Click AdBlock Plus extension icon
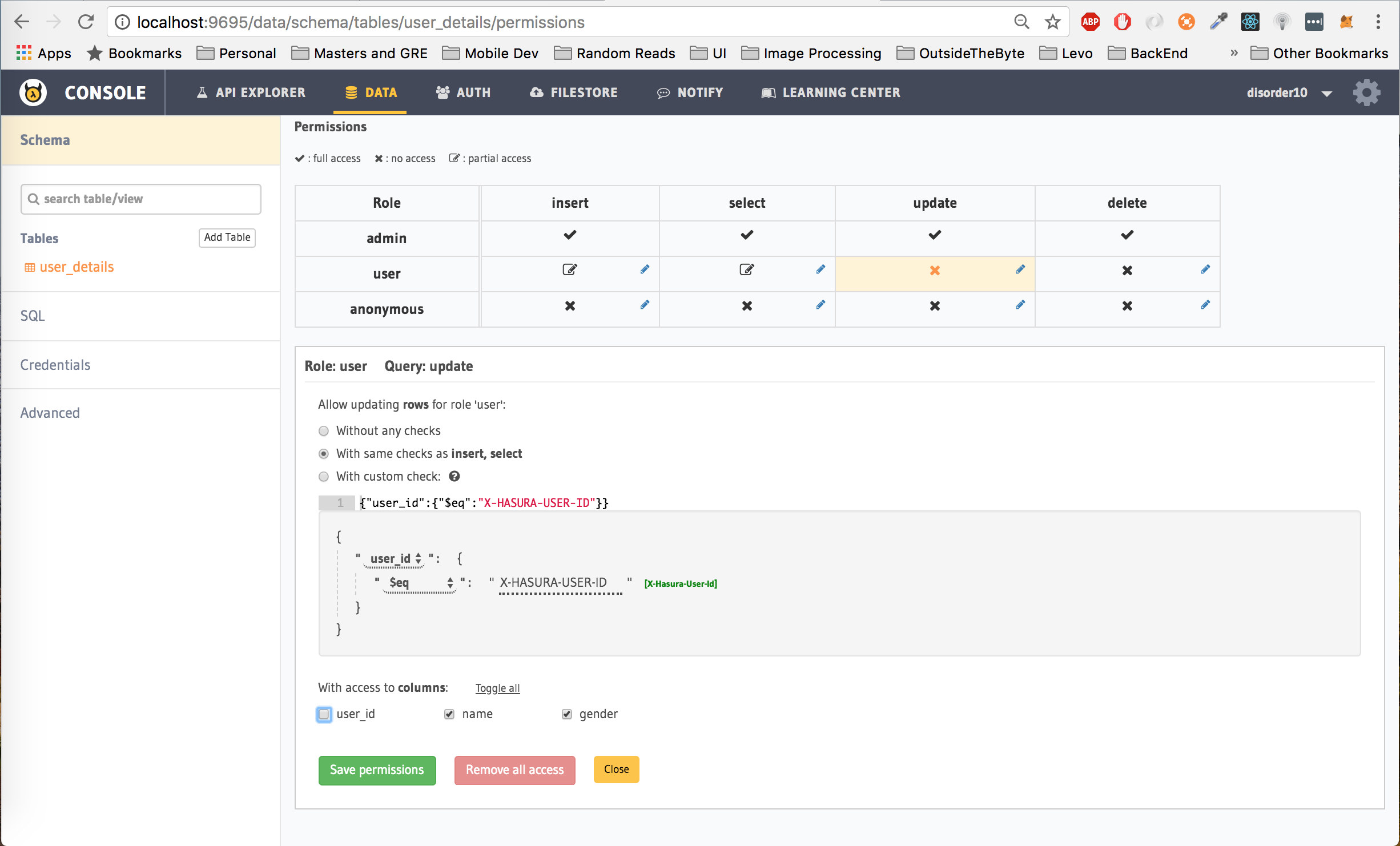The height and width of the screenshot is (846, 1400). [1090, 22]
